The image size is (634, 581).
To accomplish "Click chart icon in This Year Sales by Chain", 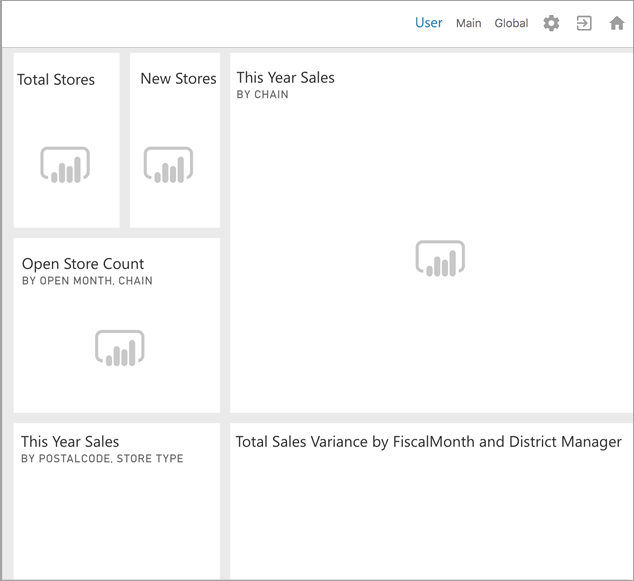I will (440, 259).
